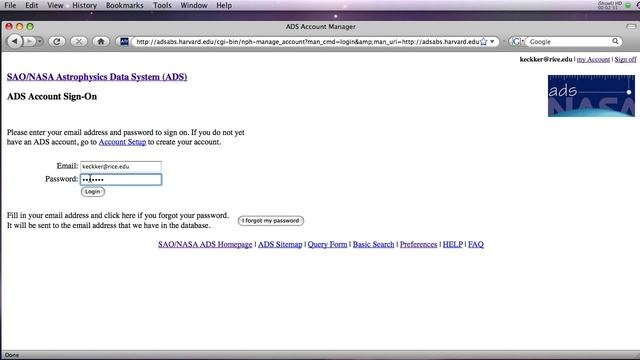Click the Password input field
Screen dimensions: 640x360
pyautogui.click(x=121, y=179)
